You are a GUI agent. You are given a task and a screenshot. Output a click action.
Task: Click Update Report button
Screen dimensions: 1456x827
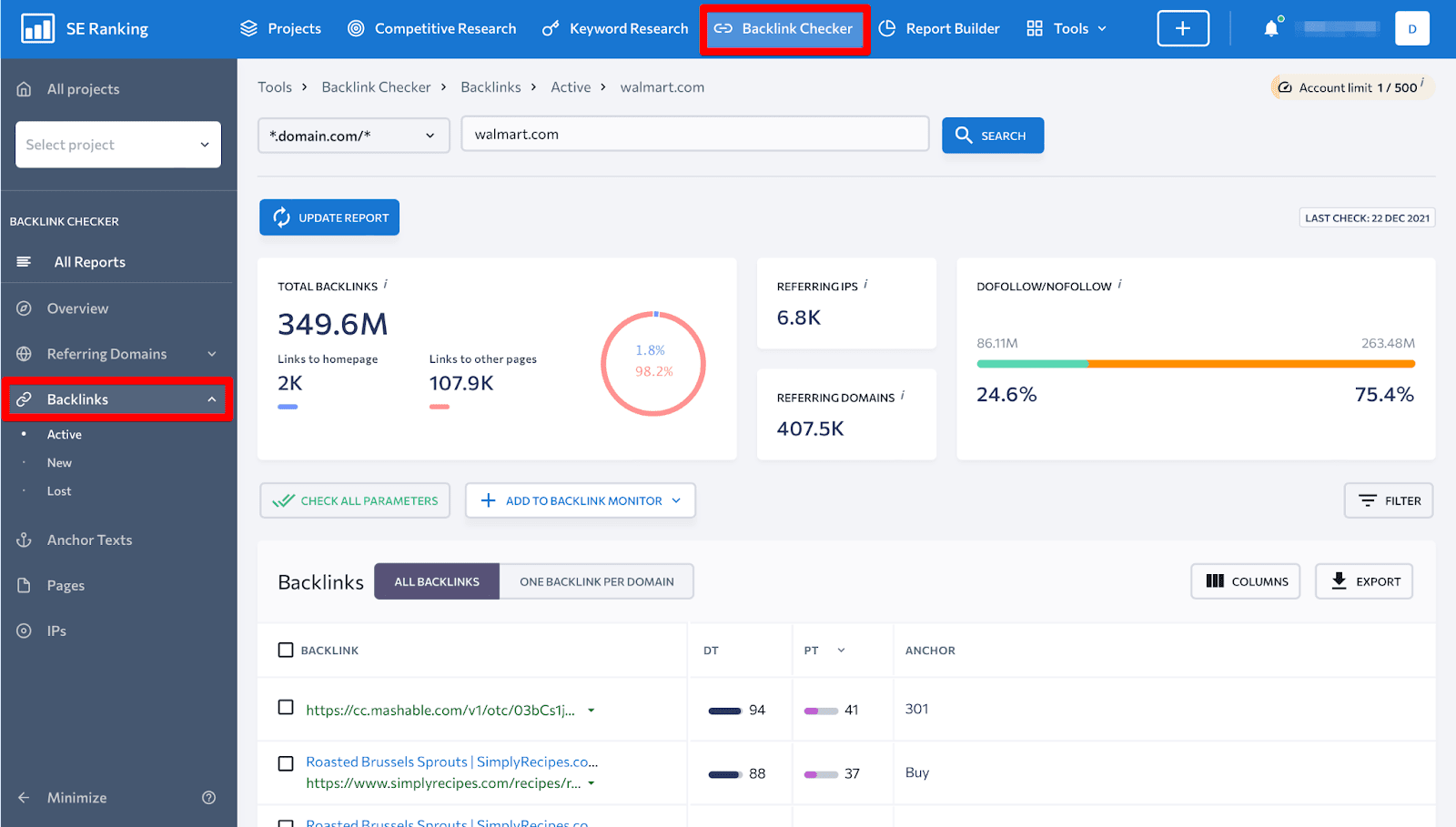point(329,217)
